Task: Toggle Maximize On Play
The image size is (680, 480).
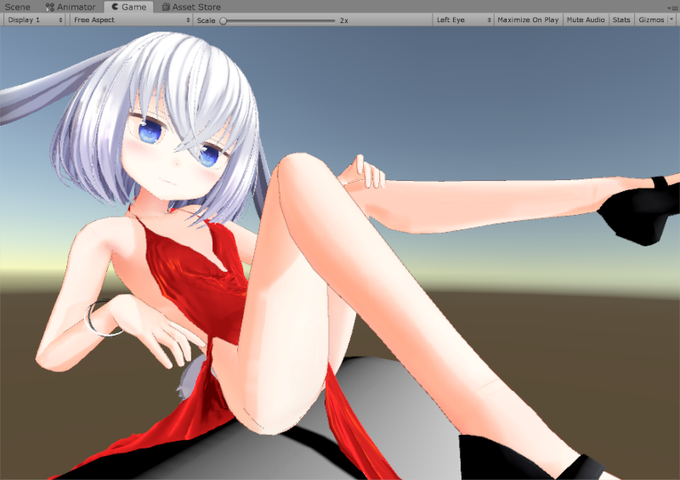Action: [x=528, y=20]
